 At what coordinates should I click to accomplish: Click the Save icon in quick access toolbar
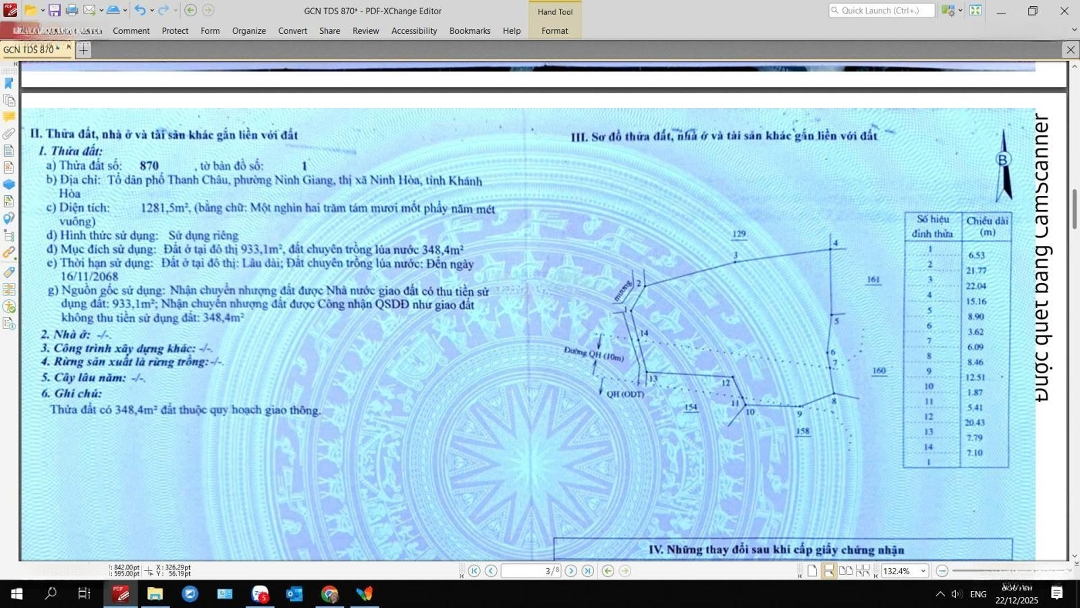coord(54,10)
